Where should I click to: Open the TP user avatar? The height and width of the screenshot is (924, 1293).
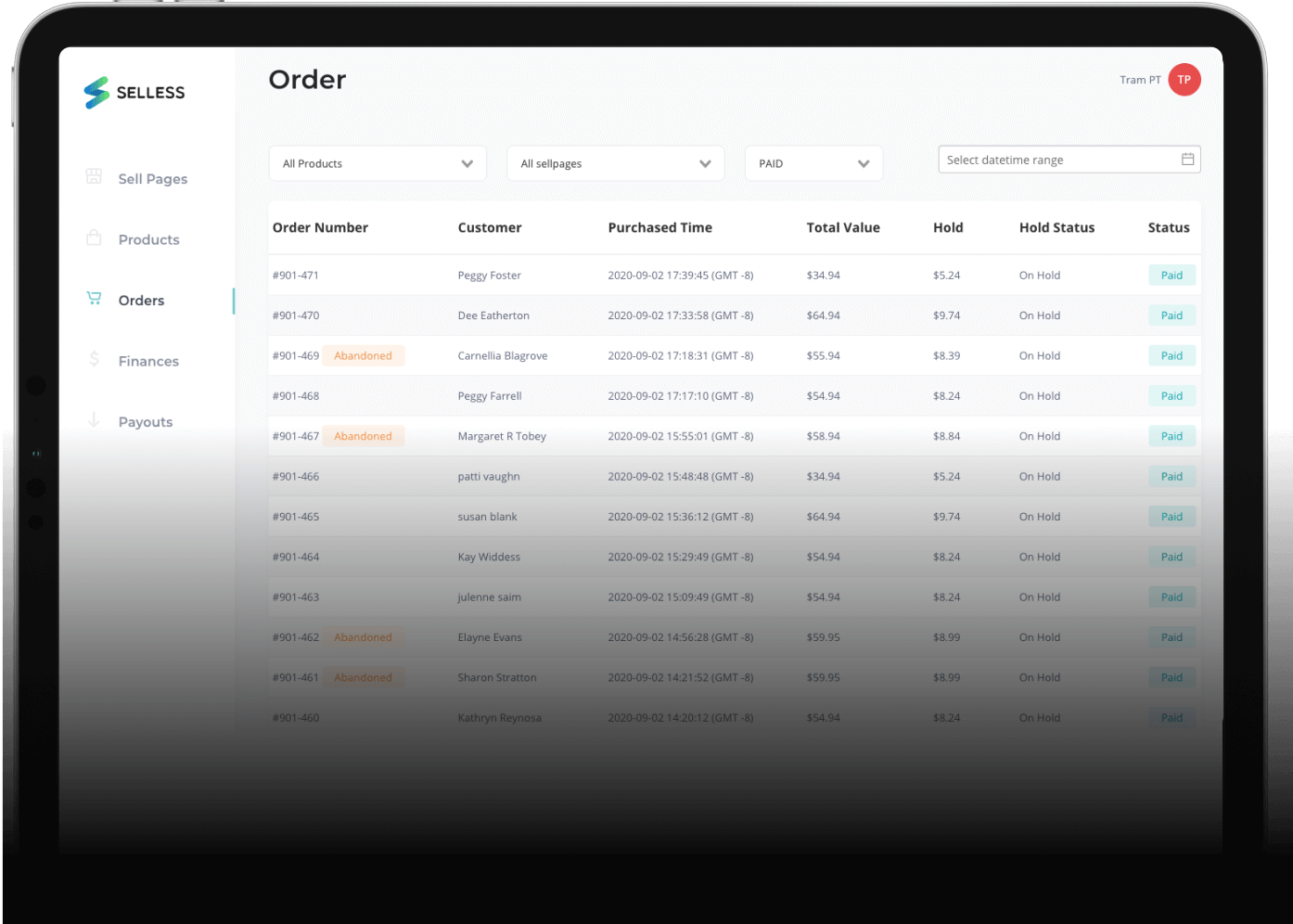click(1184, 80)
